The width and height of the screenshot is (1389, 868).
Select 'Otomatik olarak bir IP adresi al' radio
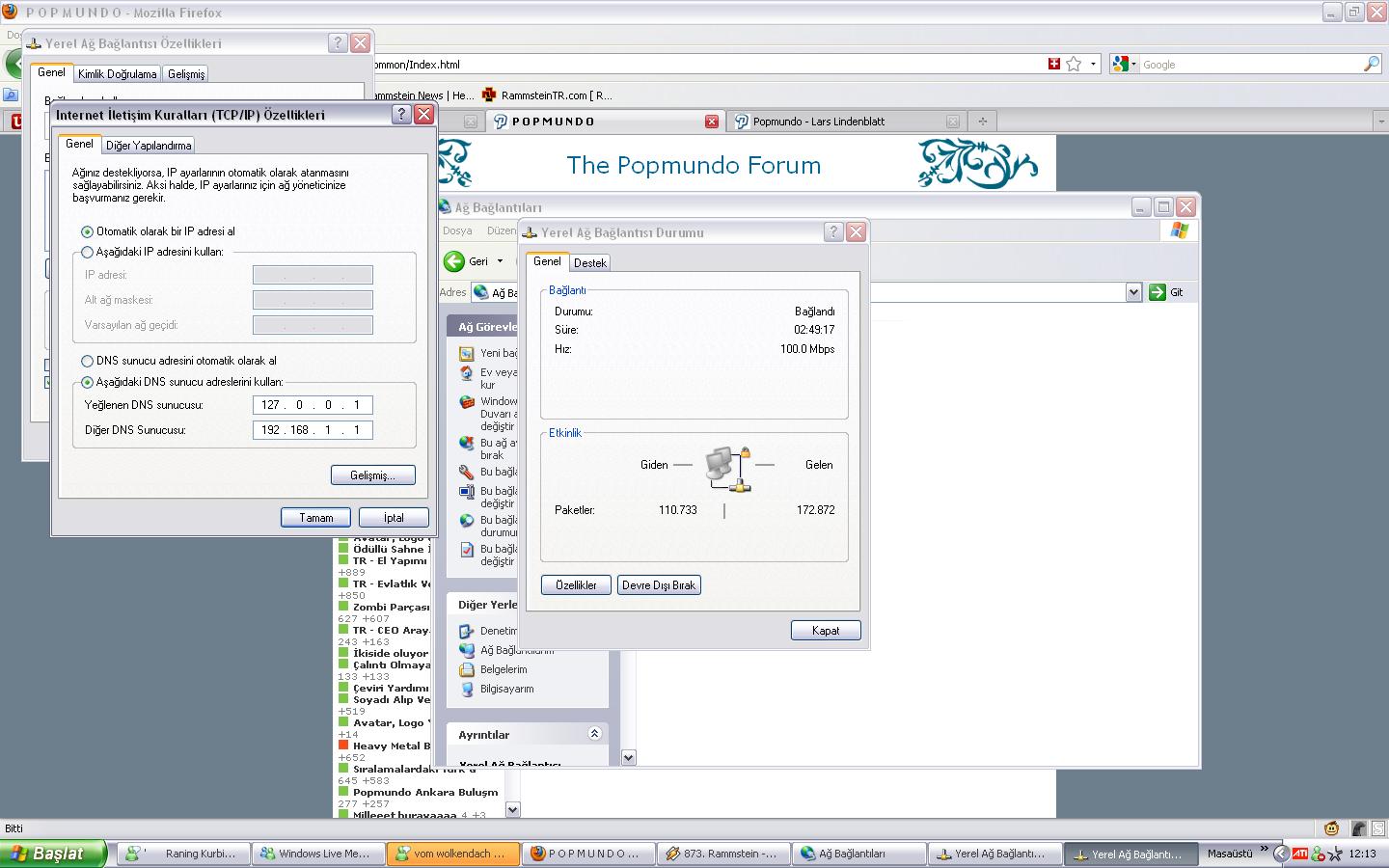pos(88,231)
